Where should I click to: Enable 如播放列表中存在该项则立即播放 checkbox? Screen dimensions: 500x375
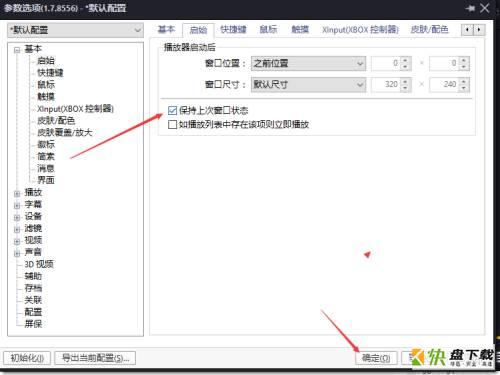coord(172,125)
